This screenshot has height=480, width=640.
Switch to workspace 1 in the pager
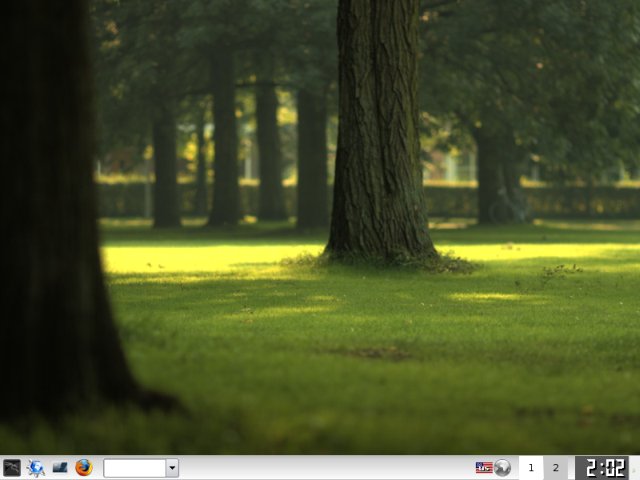point(531,467)
